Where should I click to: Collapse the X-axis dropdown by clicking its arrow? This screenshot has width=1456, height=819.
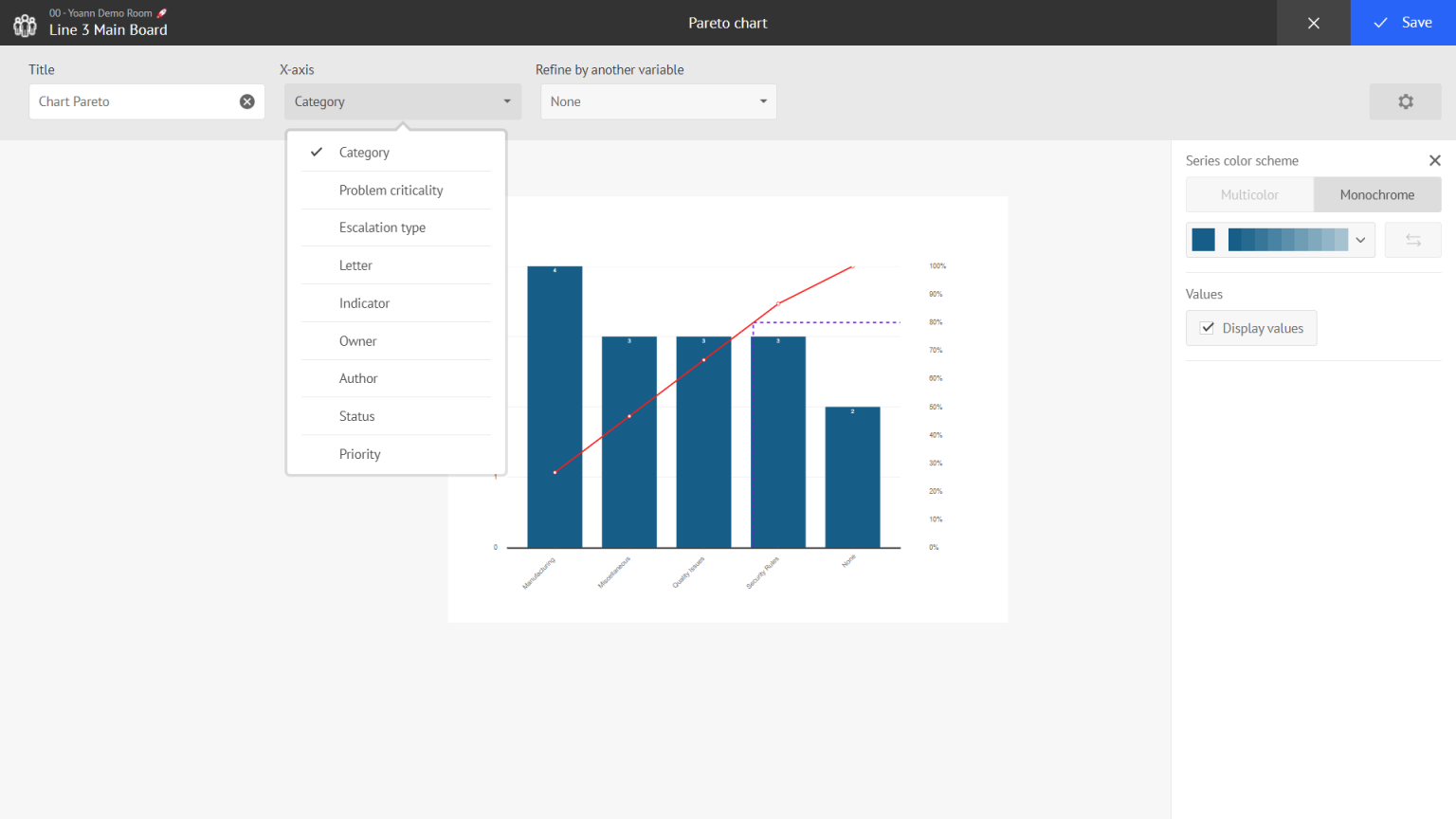(x=507, y=101)
